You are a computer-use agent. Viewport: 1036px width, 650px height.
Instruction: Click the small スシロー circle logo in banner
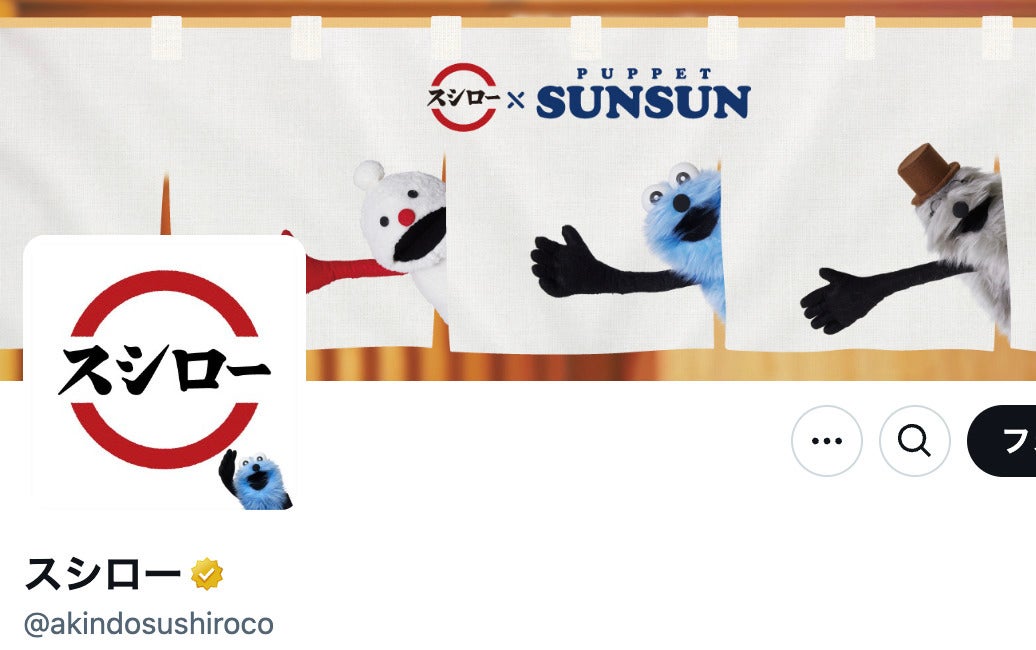pos(463,97)
